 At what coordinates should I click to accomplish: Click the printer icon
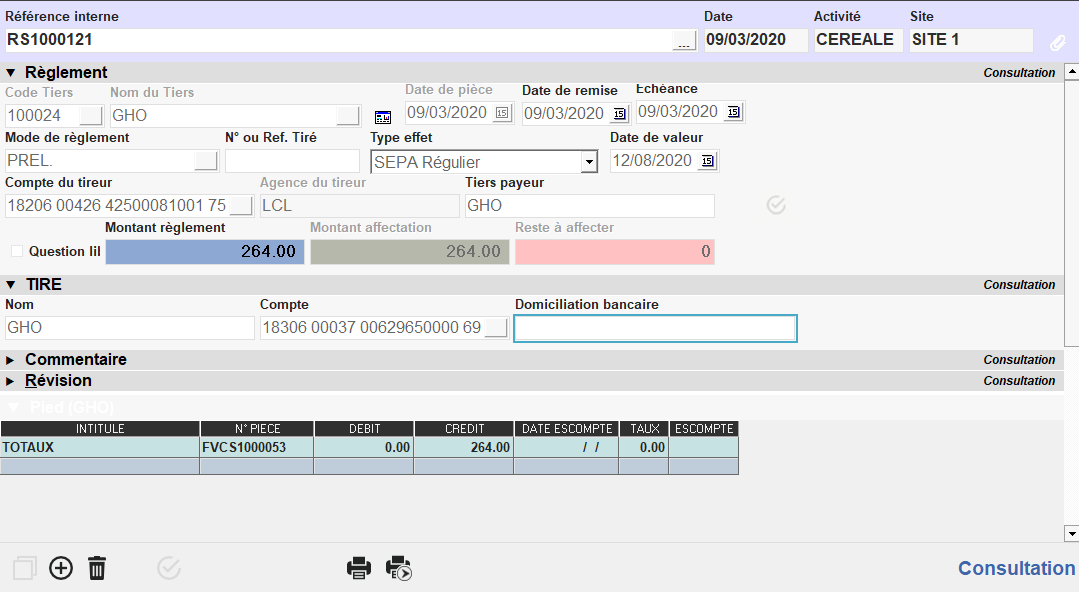coord(359,568)
